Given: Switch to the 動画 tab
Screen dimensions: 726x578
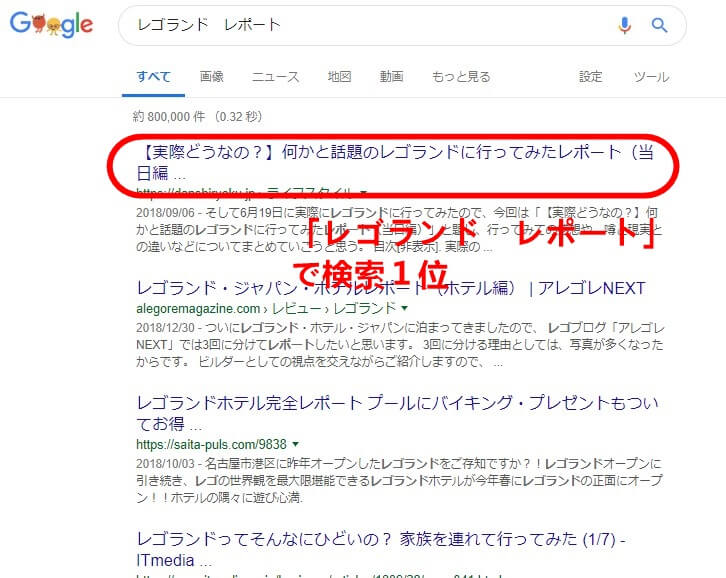Looking at the screenshot, I should click(392, 77).
